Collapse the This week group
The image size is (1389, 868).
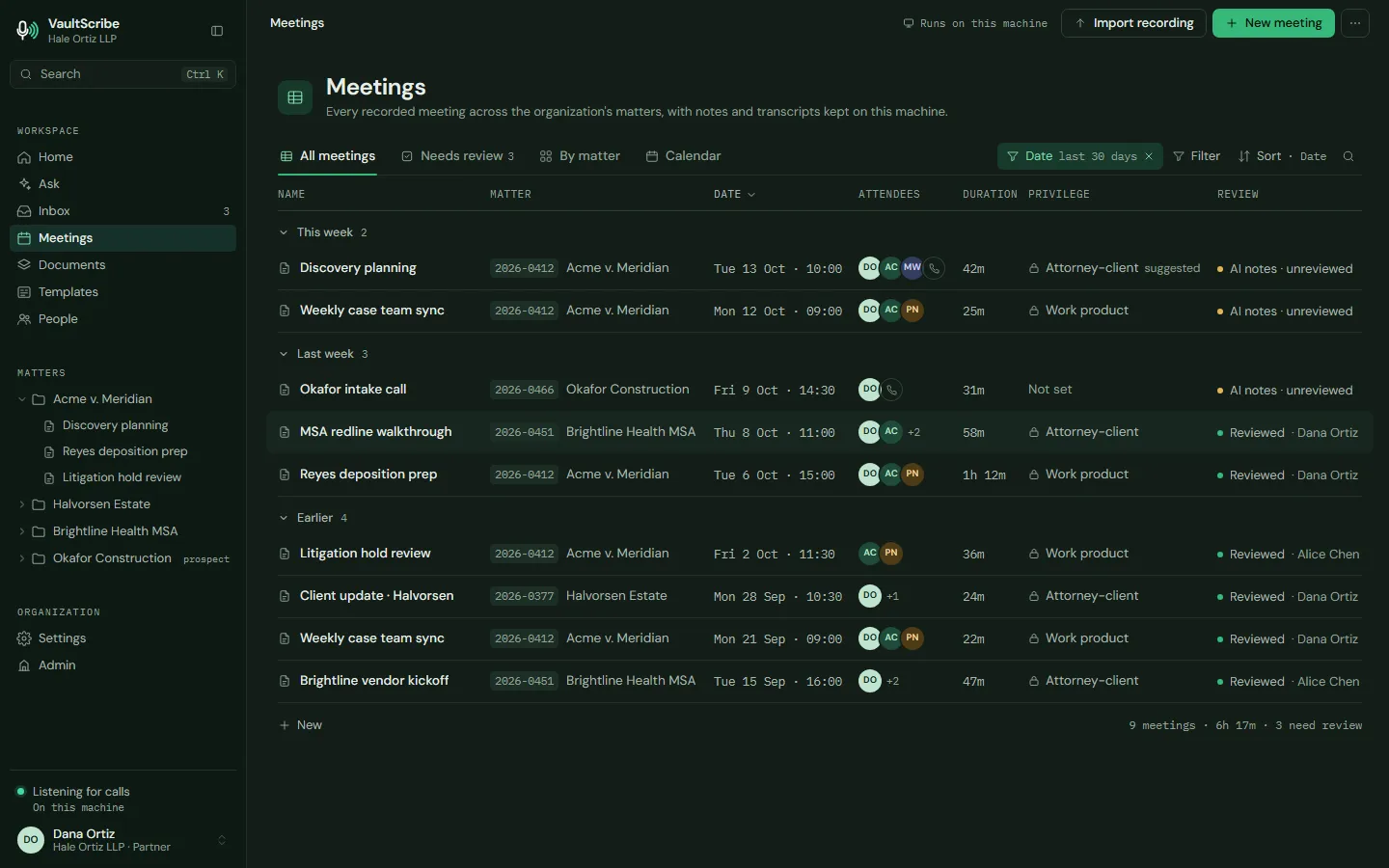tap(284, 232)
